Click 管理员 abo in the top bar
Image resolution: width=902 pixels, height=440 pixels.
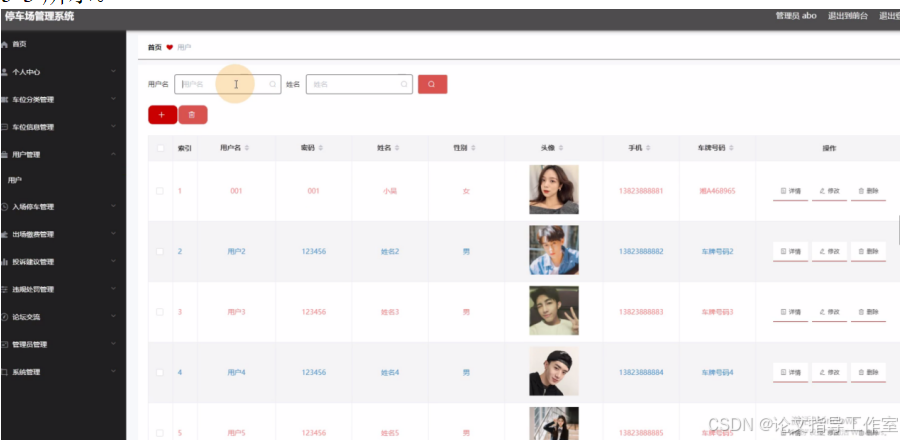796,16
